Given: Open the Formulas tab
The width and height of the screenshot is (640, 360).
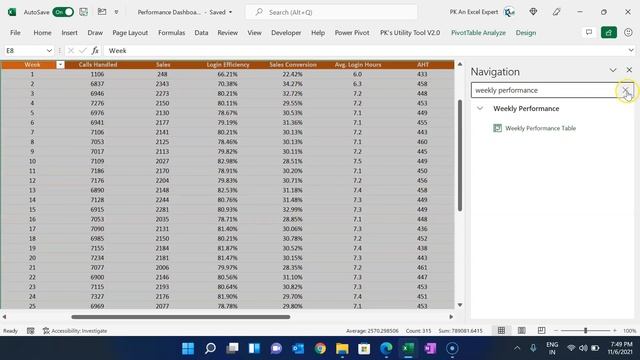Looking at the screenshot, I should click(171, 33).
